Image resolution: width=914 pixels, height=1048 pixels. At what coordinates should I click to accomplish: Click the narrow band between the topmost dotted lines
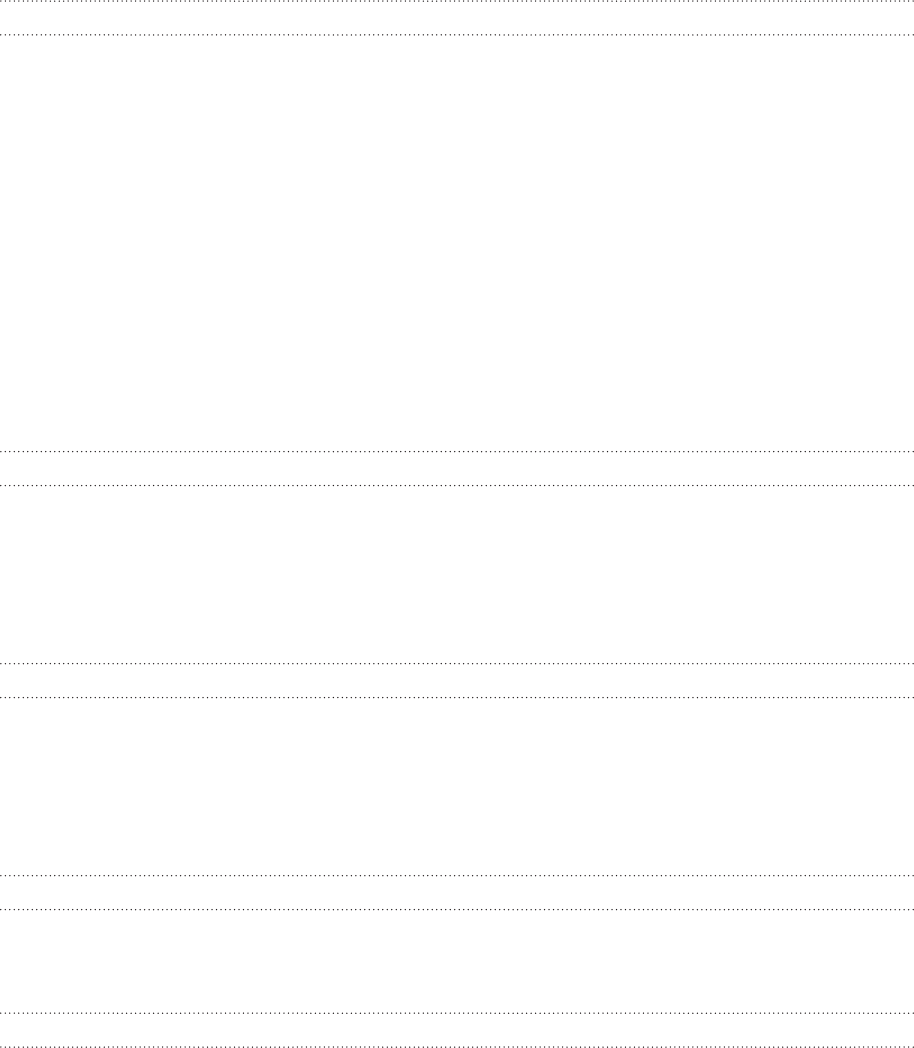point(457,17)
